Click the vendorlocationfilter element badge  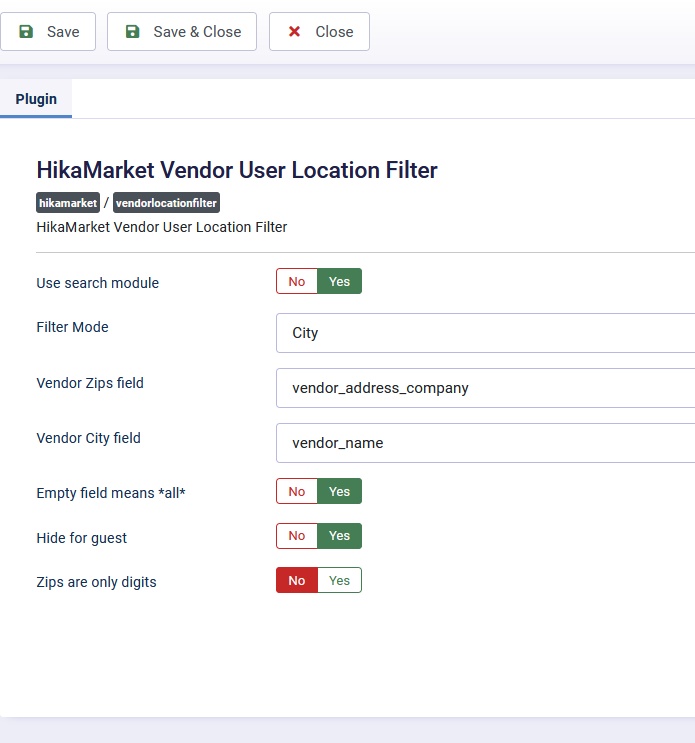coord(166,203)
